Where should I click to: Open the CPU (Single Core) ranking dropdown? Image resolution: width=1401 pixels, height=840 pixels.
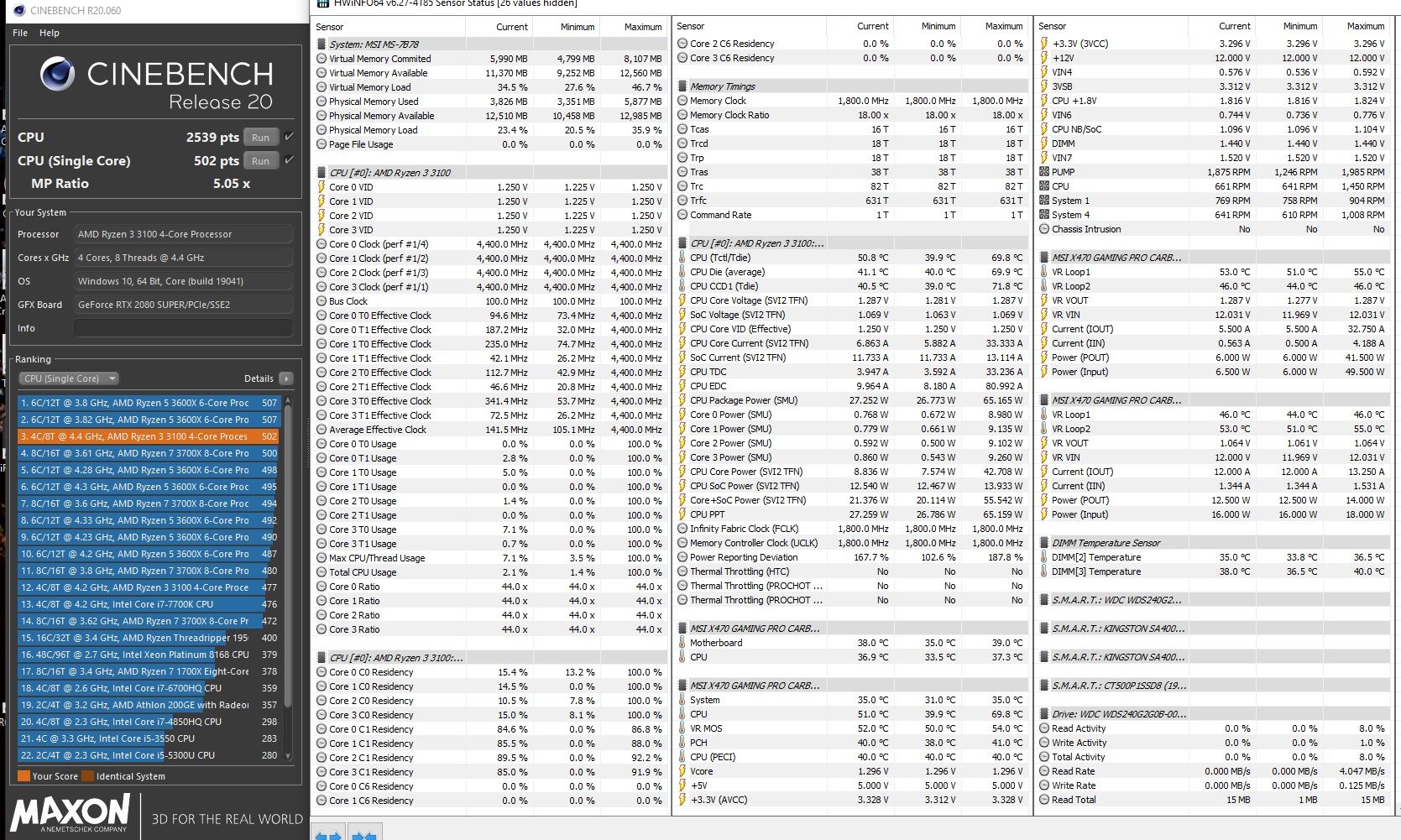pyautogui.click(x=69, y=378)
